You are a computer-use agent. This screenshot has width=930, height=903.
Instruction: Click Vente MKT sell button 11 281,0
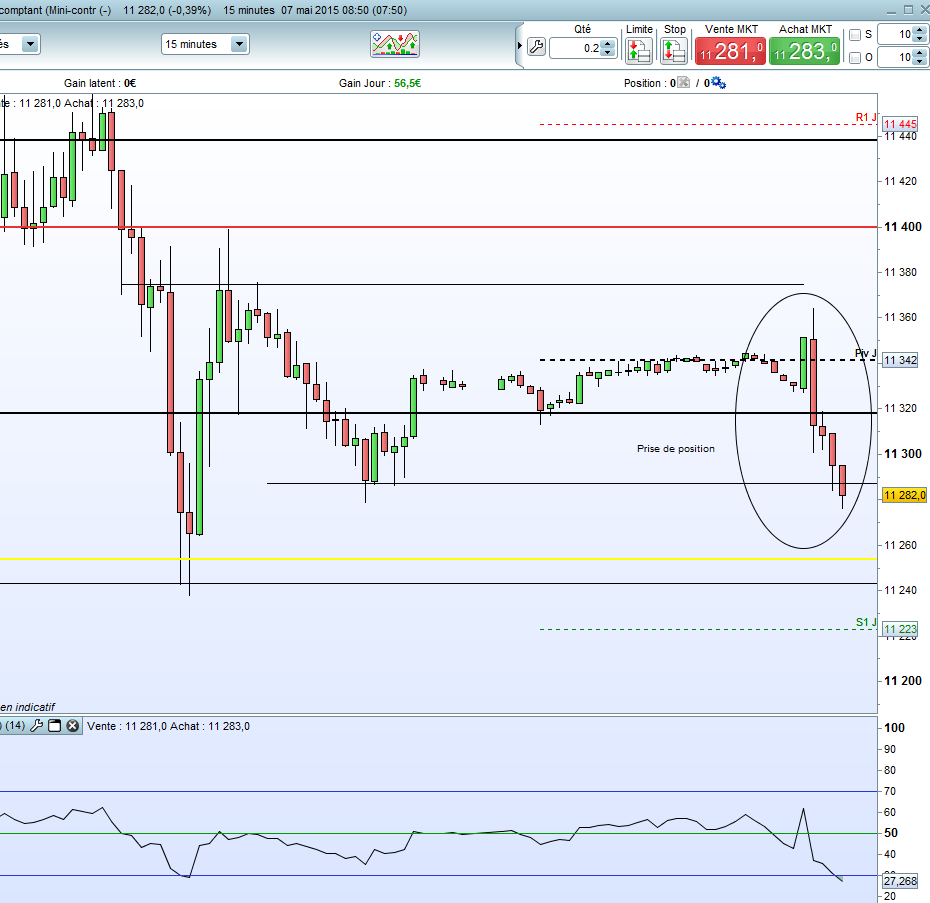pos(730,51)
